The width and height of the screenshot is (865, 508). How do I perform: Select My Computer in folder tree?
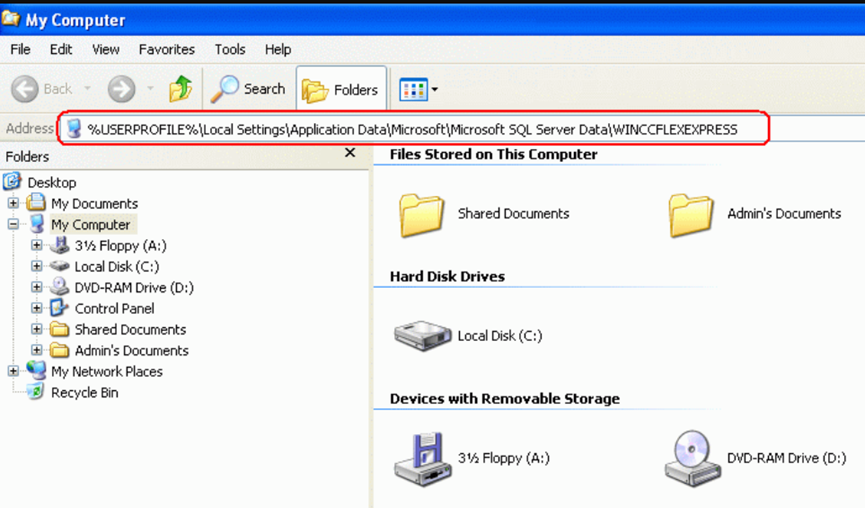point(91,224)
